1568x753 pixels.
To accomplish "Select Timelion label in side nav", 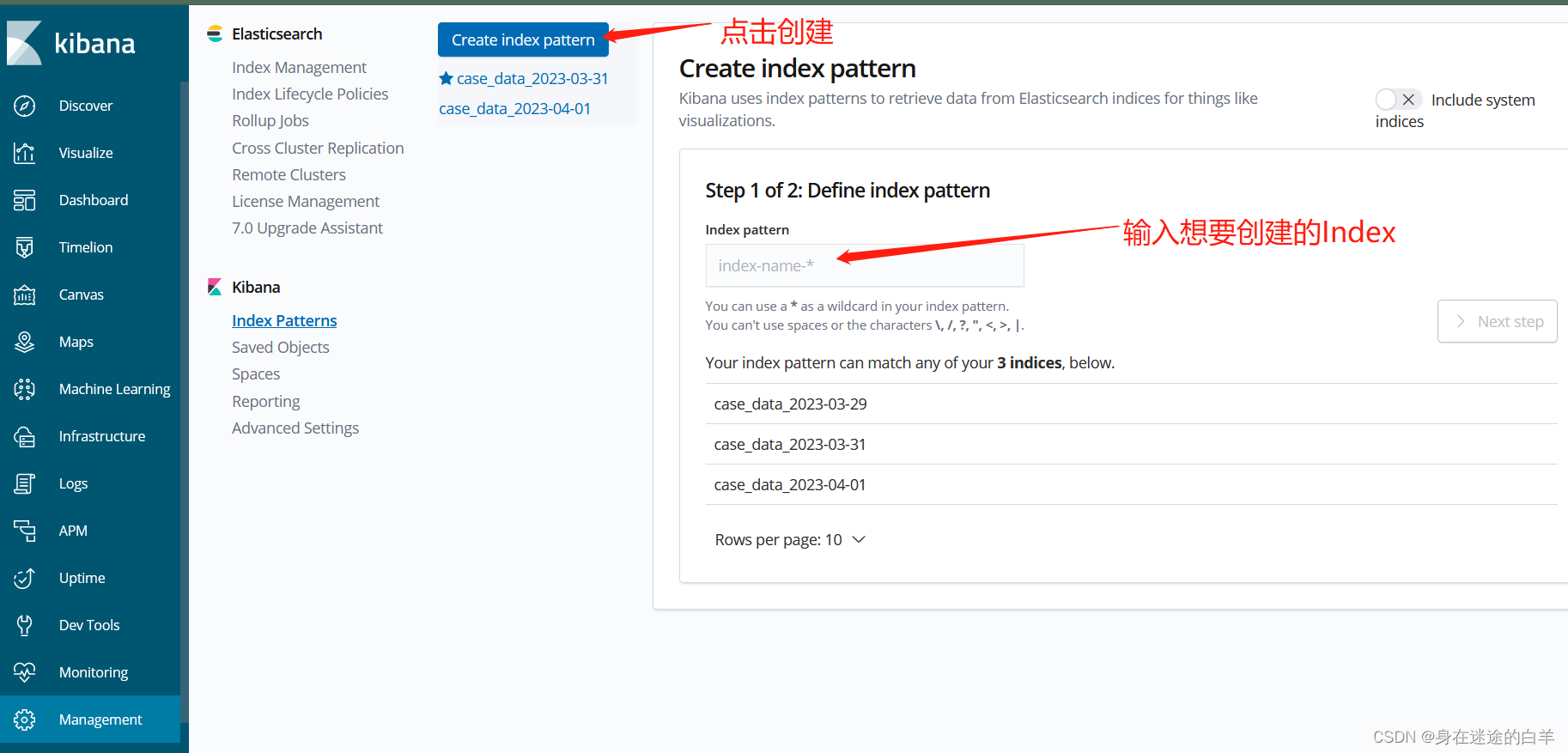I will pyautogui.click(x=86, y=247).
